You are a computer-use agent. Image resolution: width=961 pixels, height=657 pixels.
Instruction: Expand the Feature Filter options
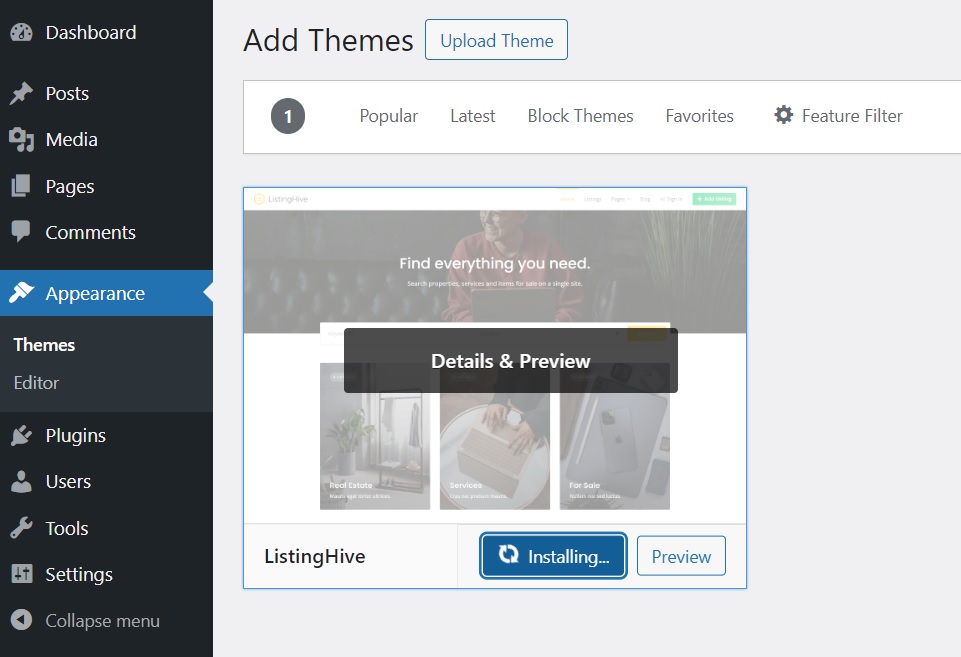tap(838, 116)
